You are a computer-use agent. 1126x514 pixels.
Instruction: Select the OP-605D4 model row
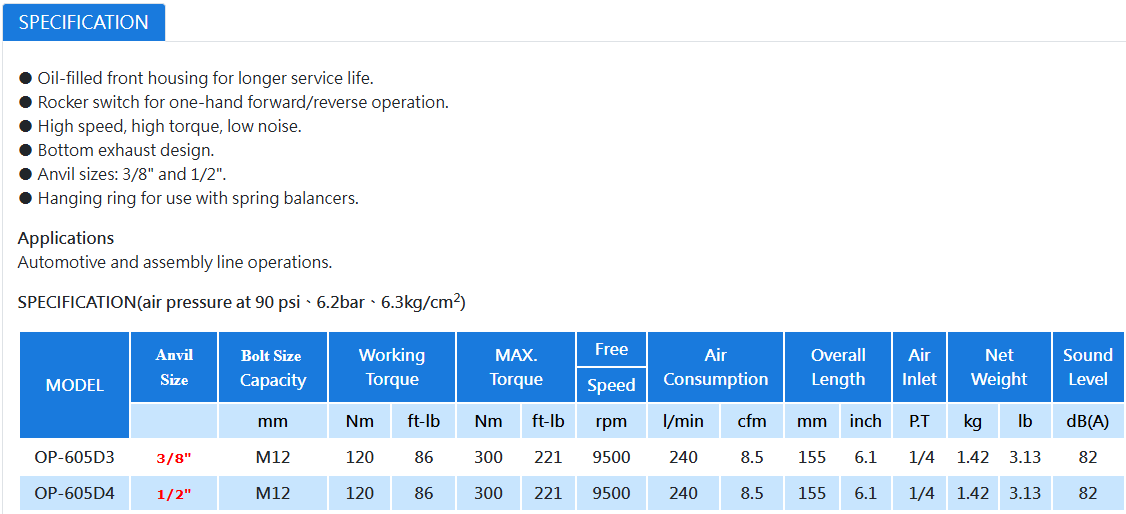coord(572,493)
